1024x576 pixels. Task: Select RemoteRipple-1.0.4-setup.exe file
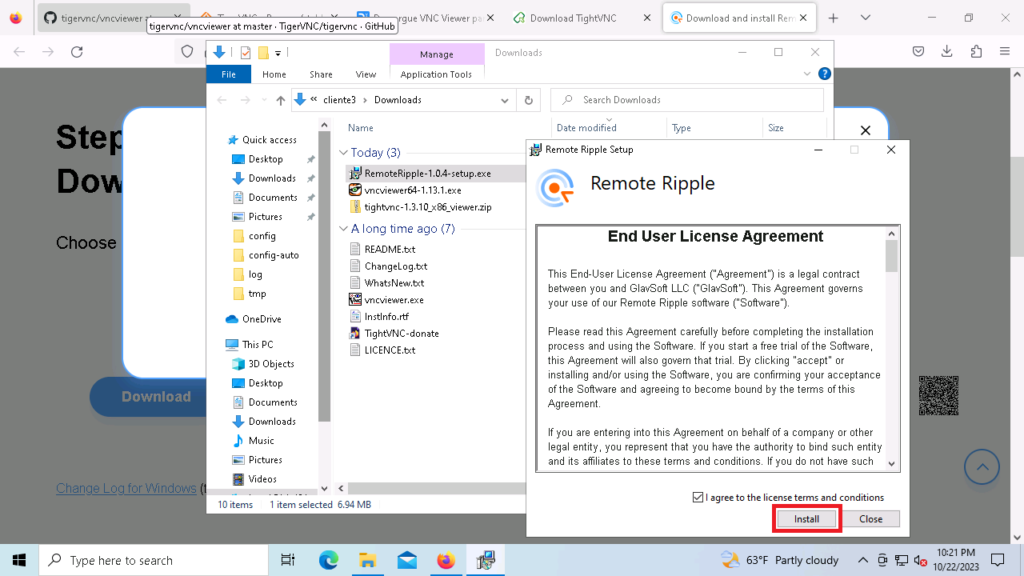(427, 173)
